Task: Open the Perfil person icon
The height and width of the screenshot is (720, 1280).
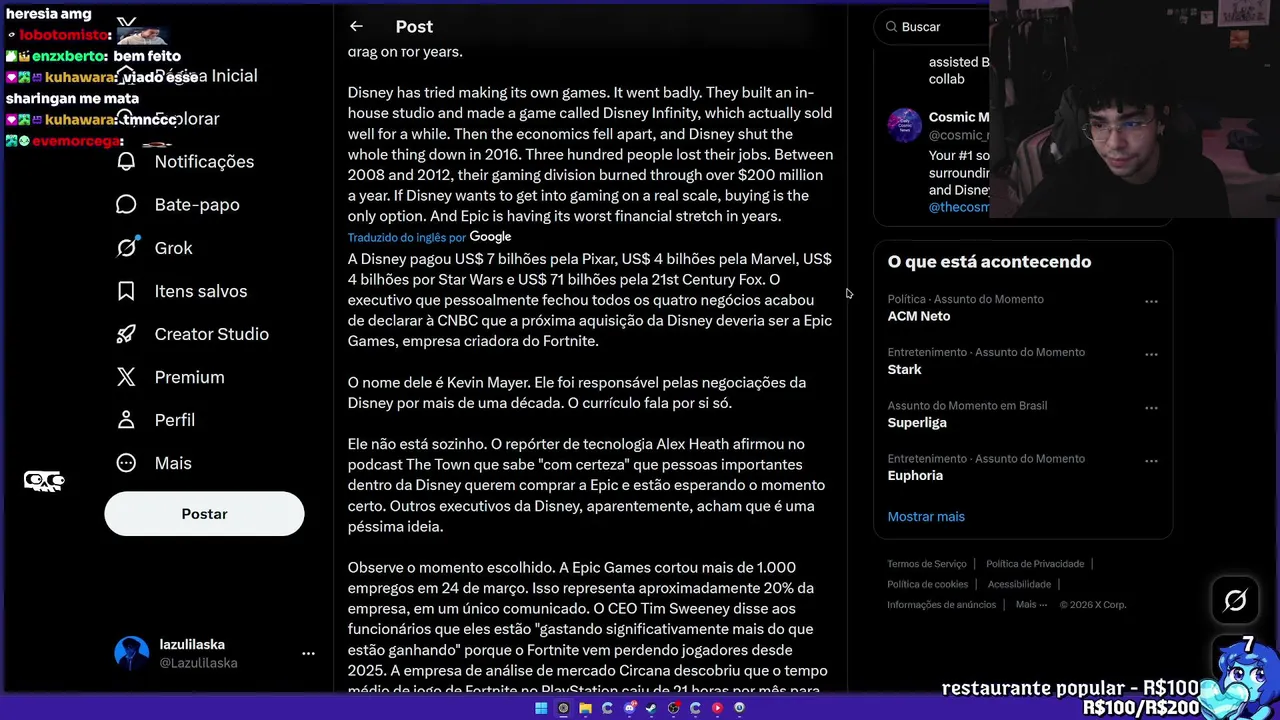Action: [x=126, y=420]
